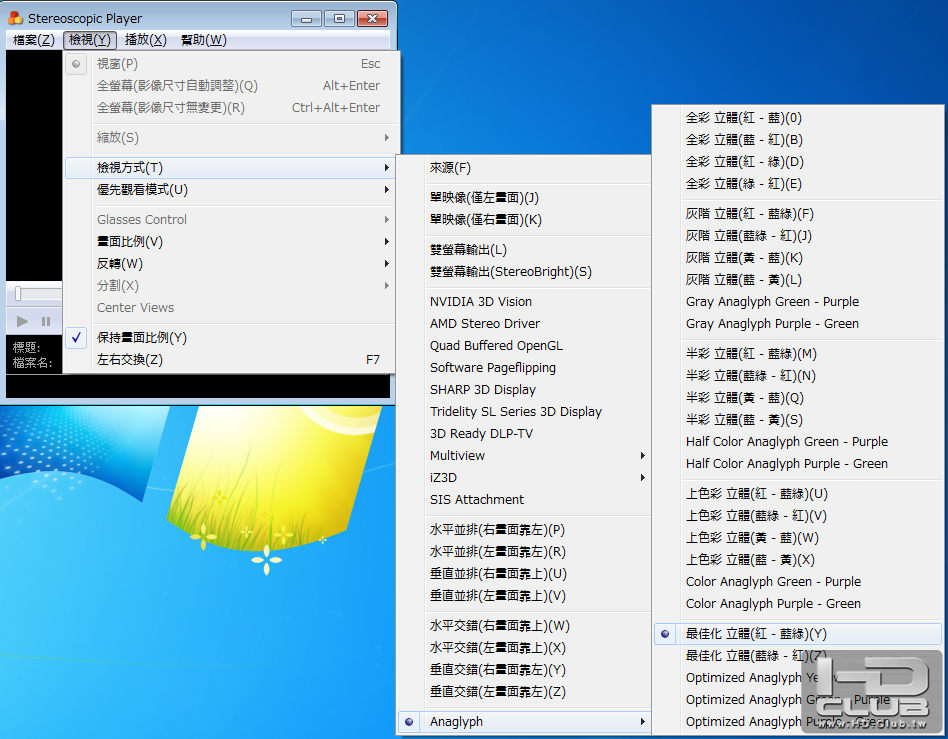Expand the 檢視方式(T) submenu

(x=230, y=168)
